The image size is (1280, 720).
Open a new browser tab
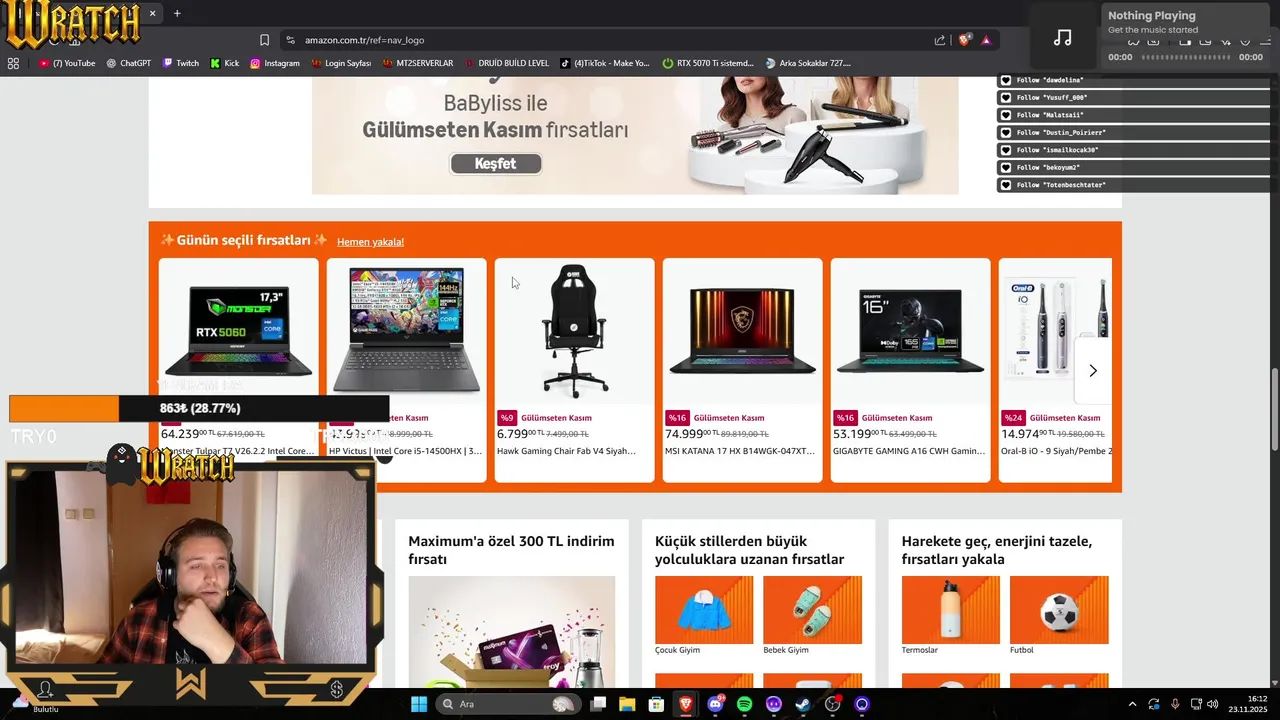177,13
